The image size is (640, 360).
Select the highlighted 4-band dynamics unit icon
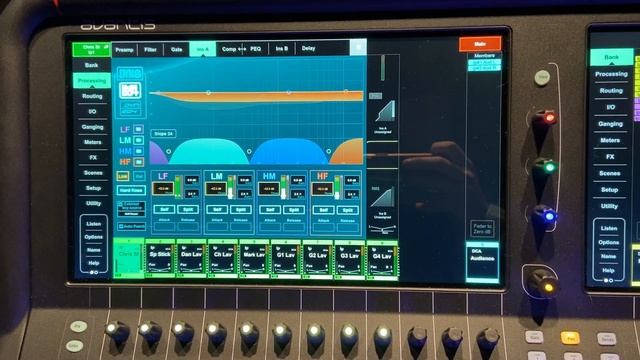130,91
